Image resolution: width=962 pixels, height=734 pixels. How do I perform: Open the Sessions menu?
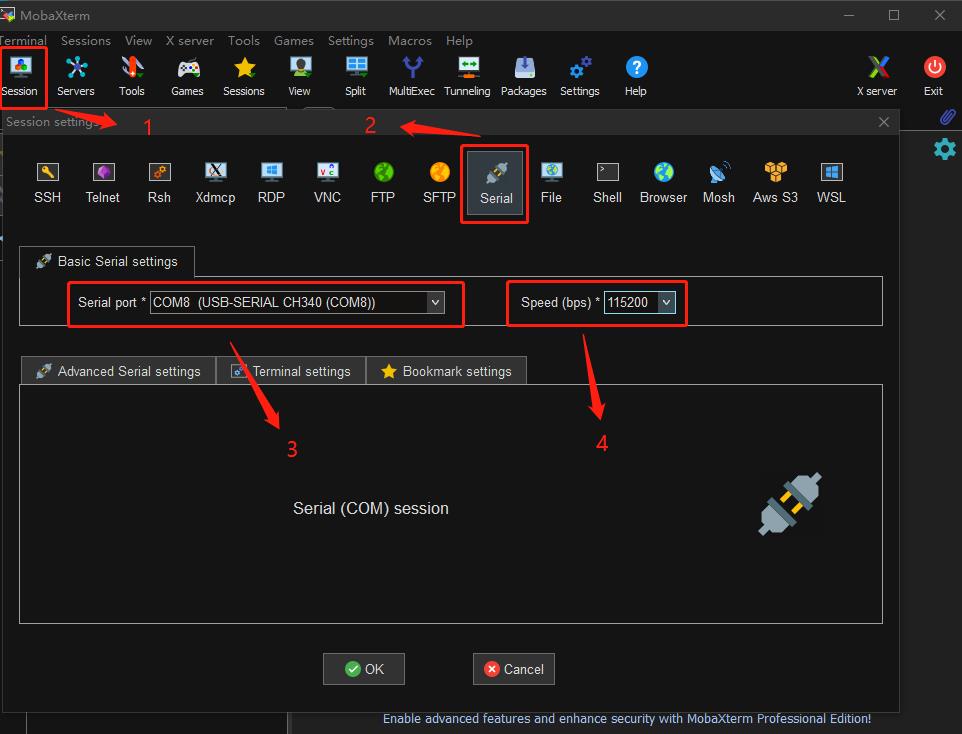[x=86, y=41]
